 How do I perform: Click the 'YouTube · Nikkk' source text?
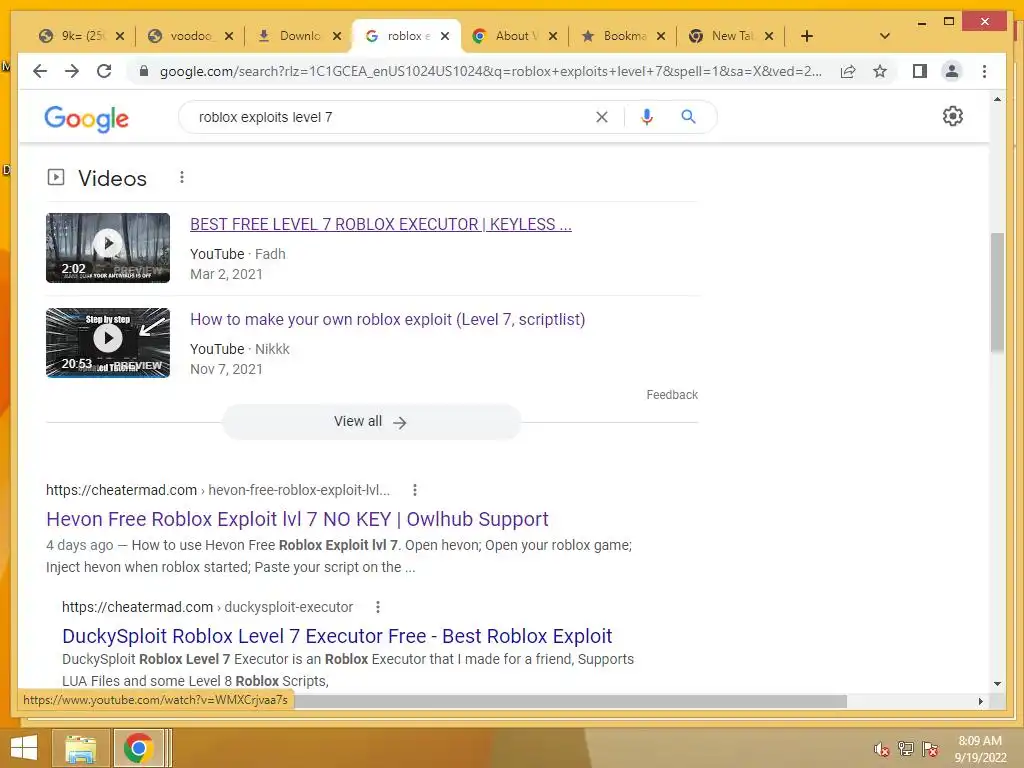click(240, 349)
